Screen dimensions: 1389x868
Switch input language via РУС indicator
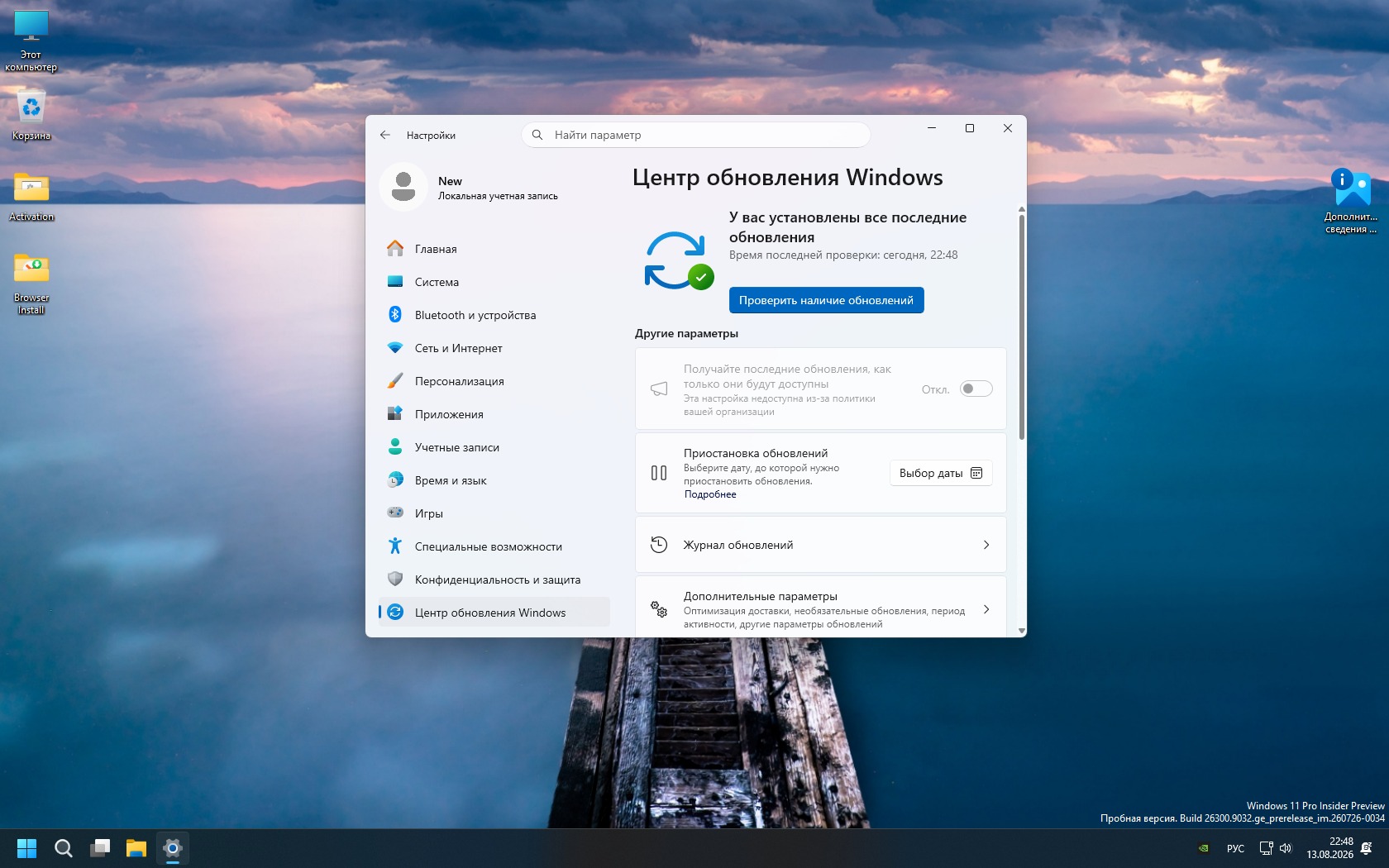point(1236,848)
